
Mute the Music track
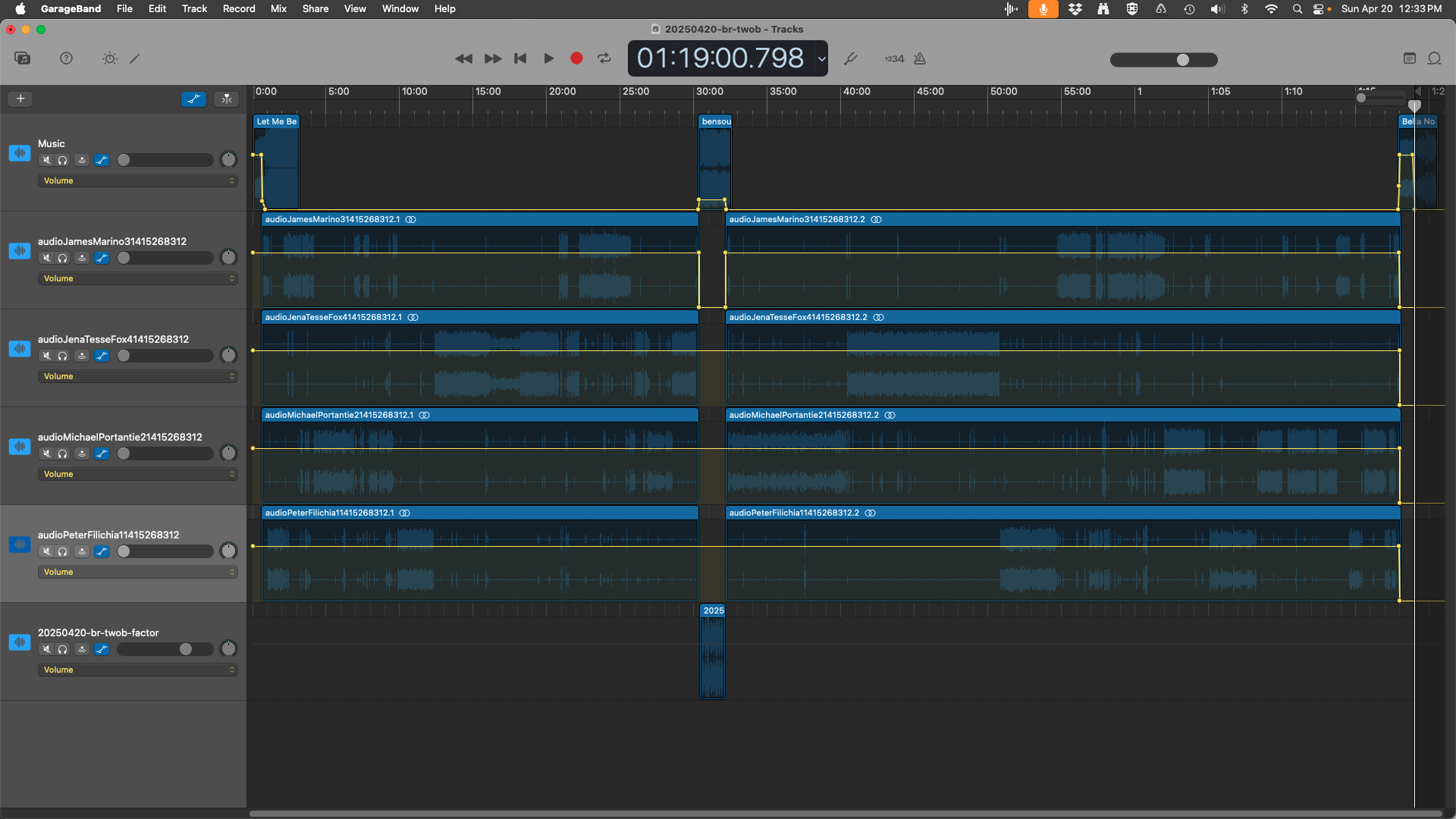pos(47,160)
